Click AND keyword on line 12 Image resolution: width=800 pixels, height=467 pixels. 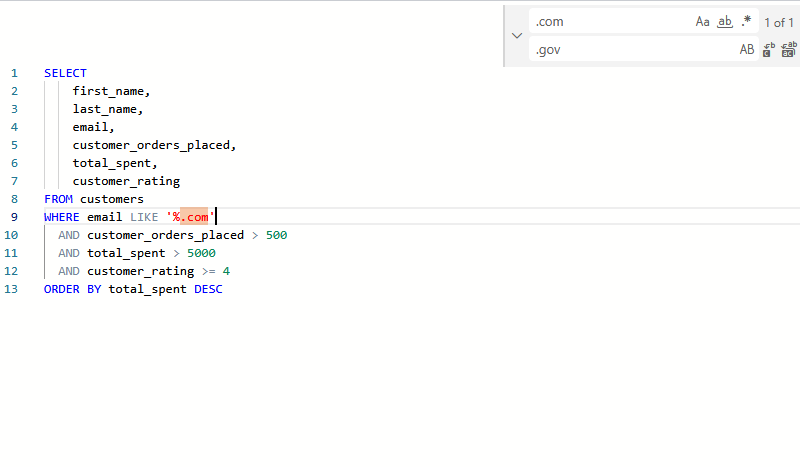pos(69,271)
